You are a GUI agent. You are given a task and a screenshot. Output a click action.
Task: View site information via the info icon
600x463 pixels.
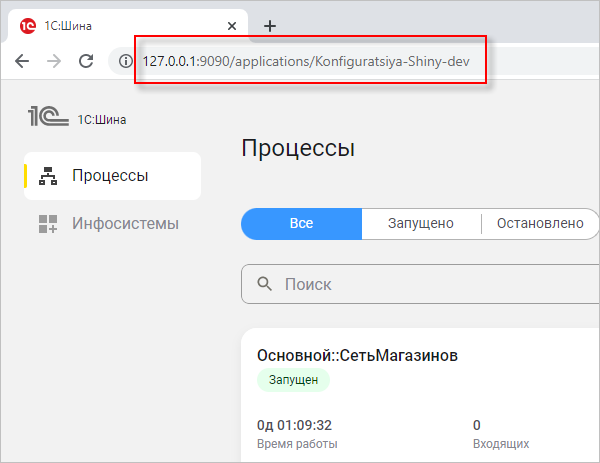click(125, 61)
